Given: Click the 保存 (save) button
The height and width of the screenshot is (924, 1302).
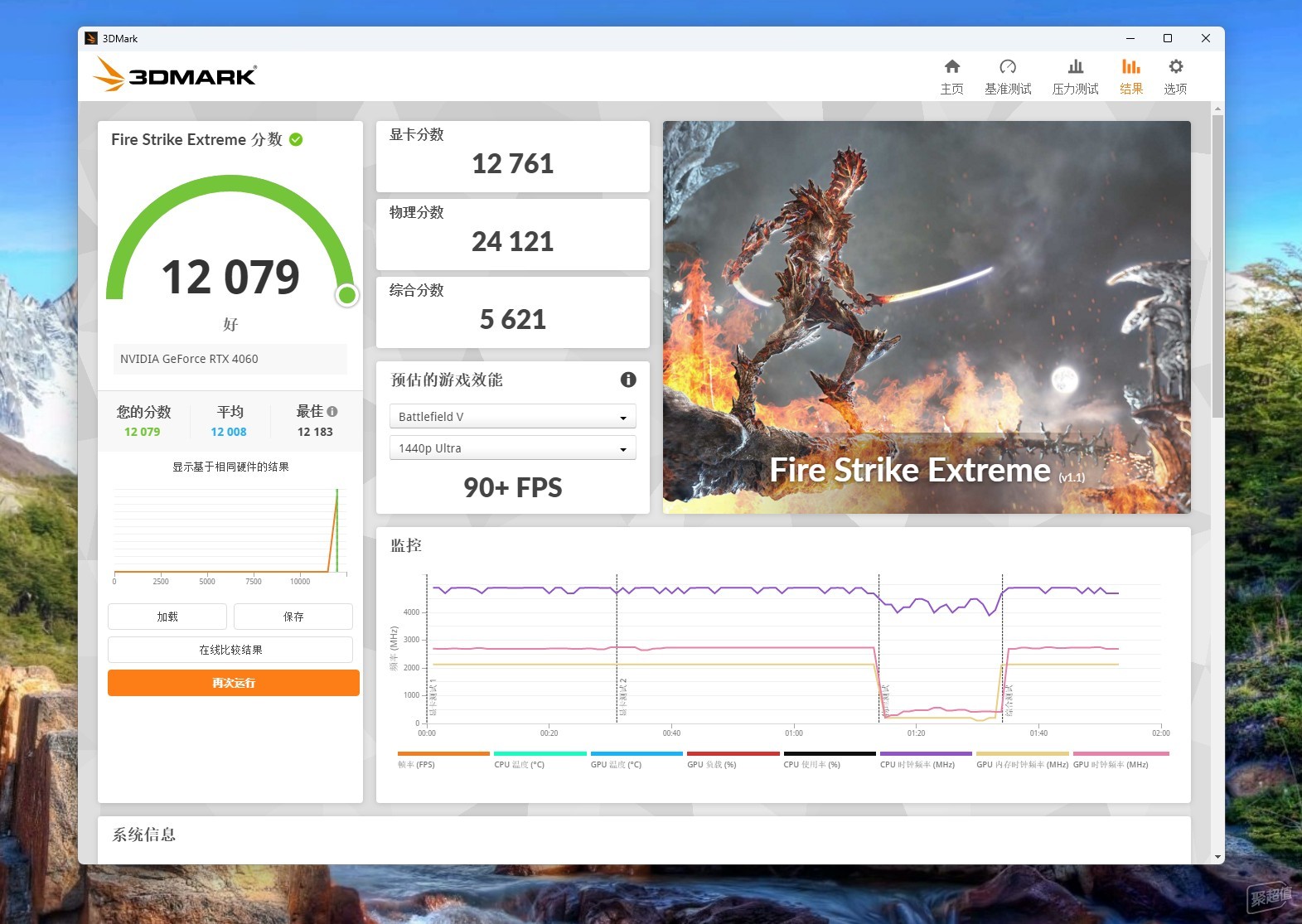Looking at the screenshot, I should click(x=293, y=617).
